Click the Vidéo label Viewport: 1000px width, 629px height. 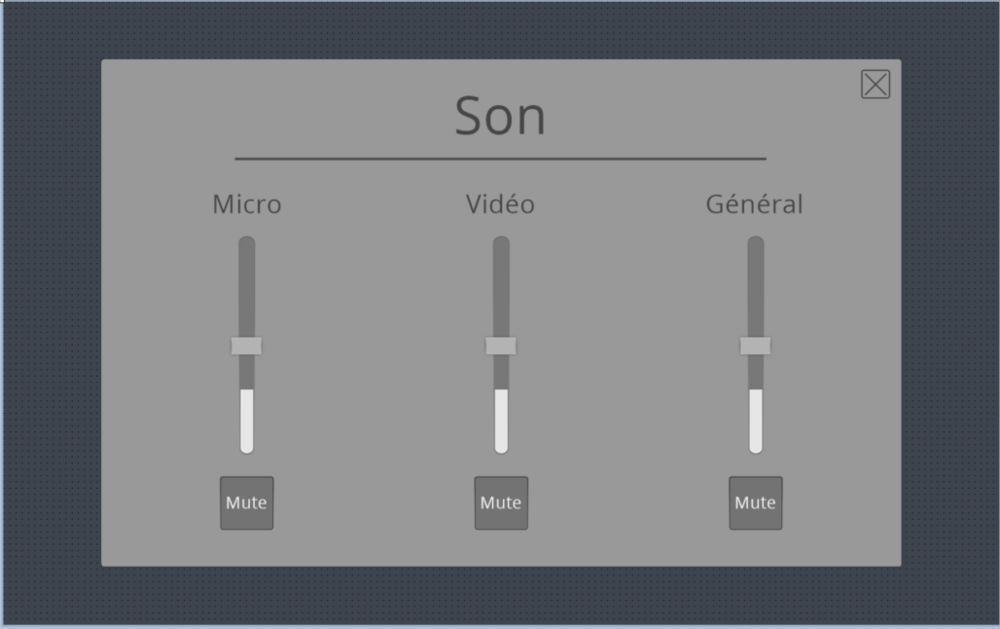(x=500, y=205)
